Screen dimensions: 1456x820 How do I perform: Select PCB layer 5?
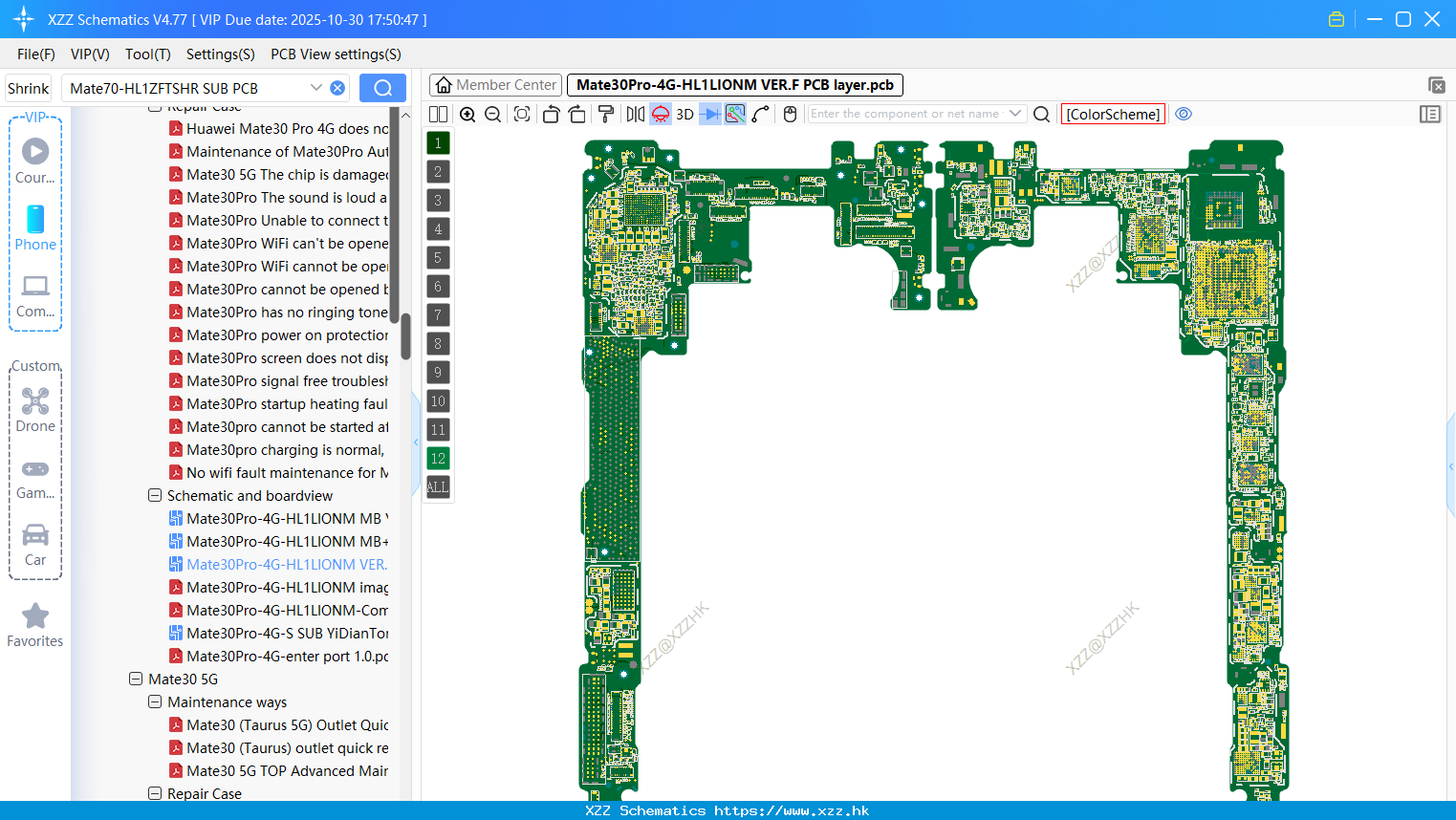pos(438,258)
